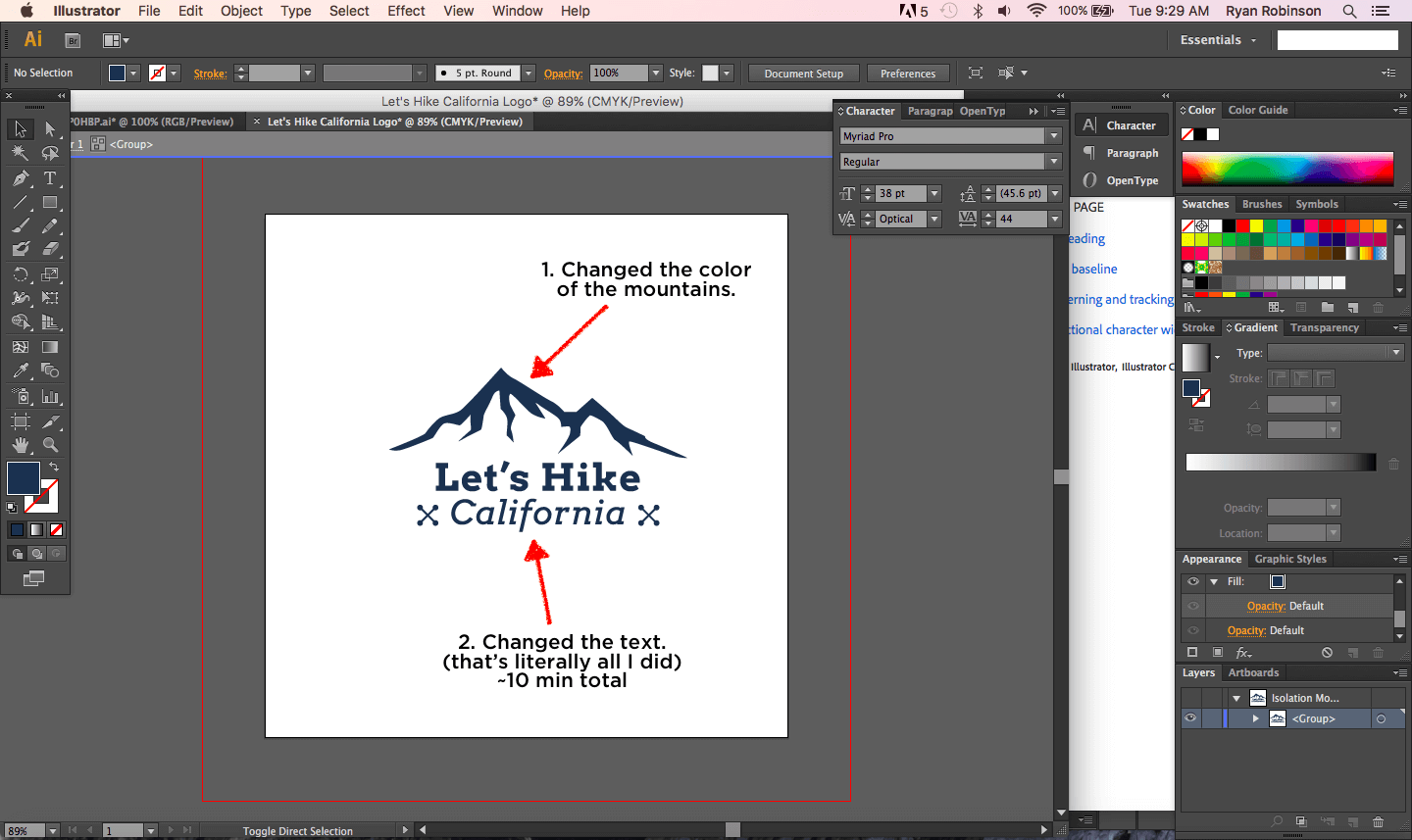This screenshot has width=1412, height=840.
Task: Open Preferences via the control bar button
Action: (908, 73)
